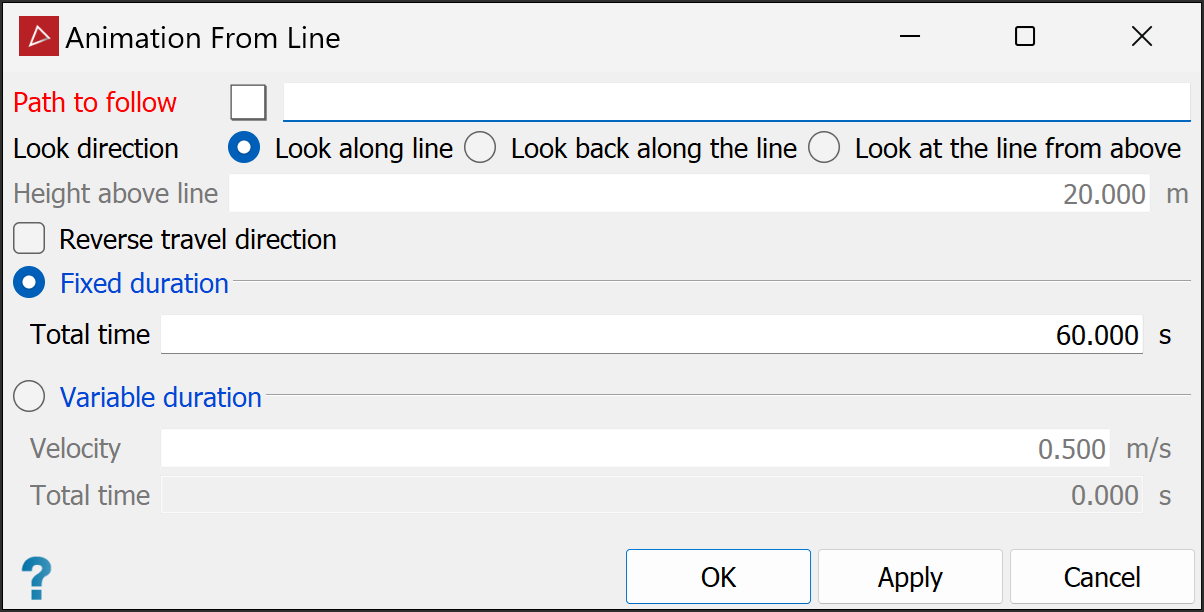Close the Animation From Line window
This screenshot has height=612, width=1204.
coord(1142,37)
